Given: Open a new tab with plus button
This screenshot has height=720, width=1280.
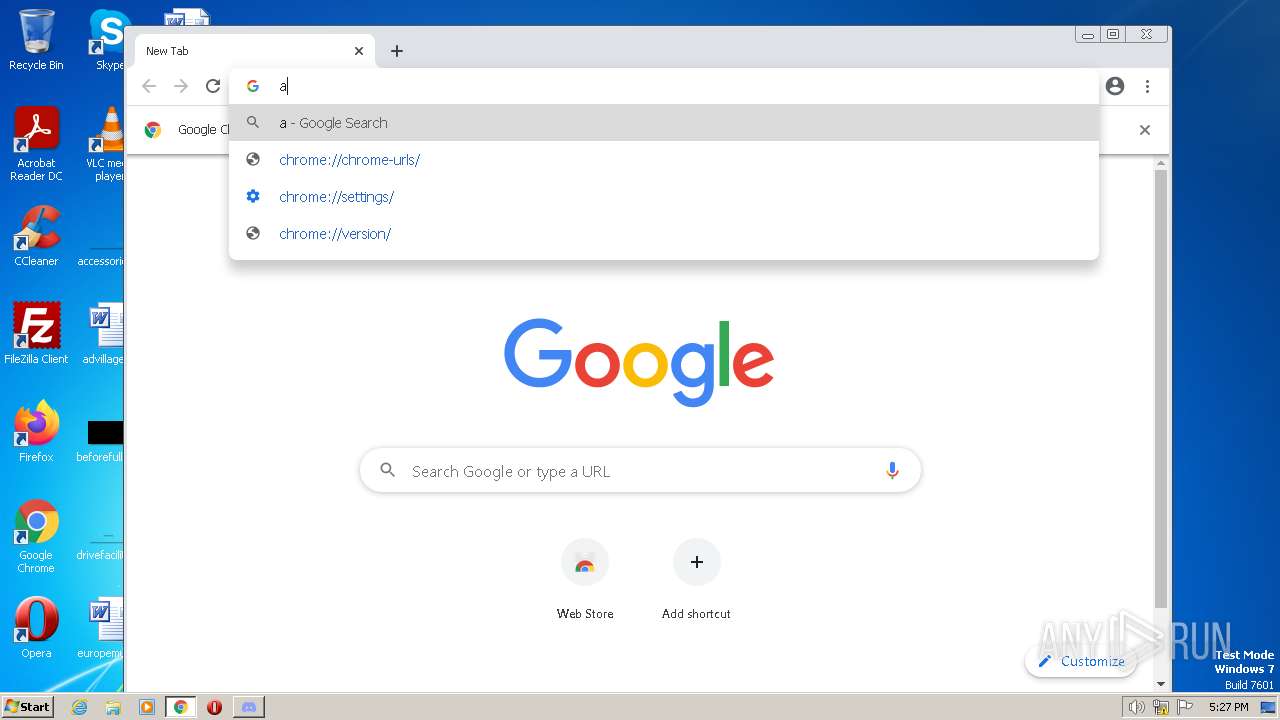Looking at the screenshot, I should point(397,51).
